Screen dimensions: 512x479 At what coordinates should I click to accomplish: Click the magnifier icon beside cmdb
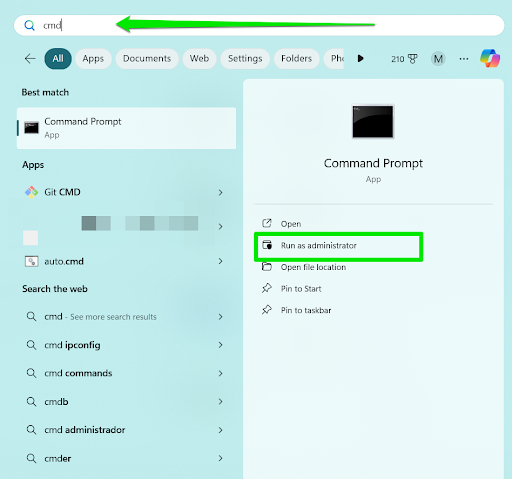pyautogui.click(x=31, y=401)
